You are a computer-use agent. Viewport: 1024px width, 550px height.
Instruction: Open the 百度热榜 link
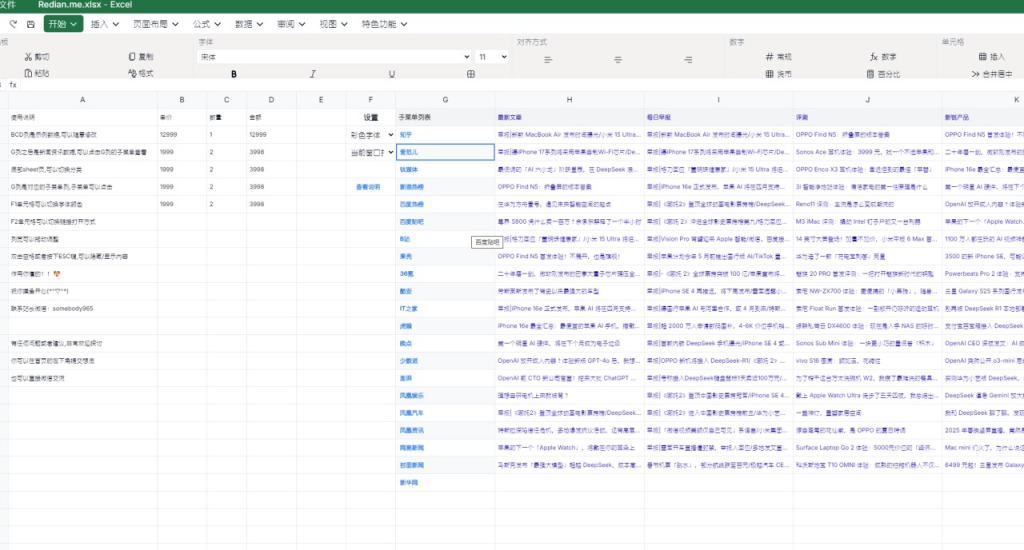411,204
